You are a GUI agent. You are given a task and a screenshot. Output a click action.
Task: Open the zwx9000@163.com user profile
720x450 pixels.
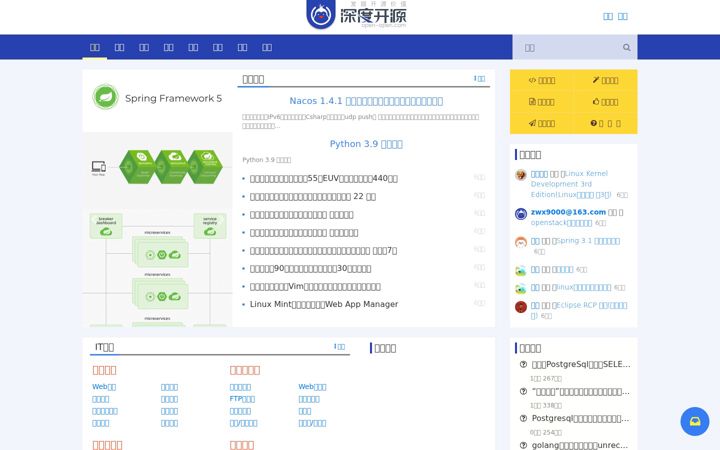click(x=568, y=212)
